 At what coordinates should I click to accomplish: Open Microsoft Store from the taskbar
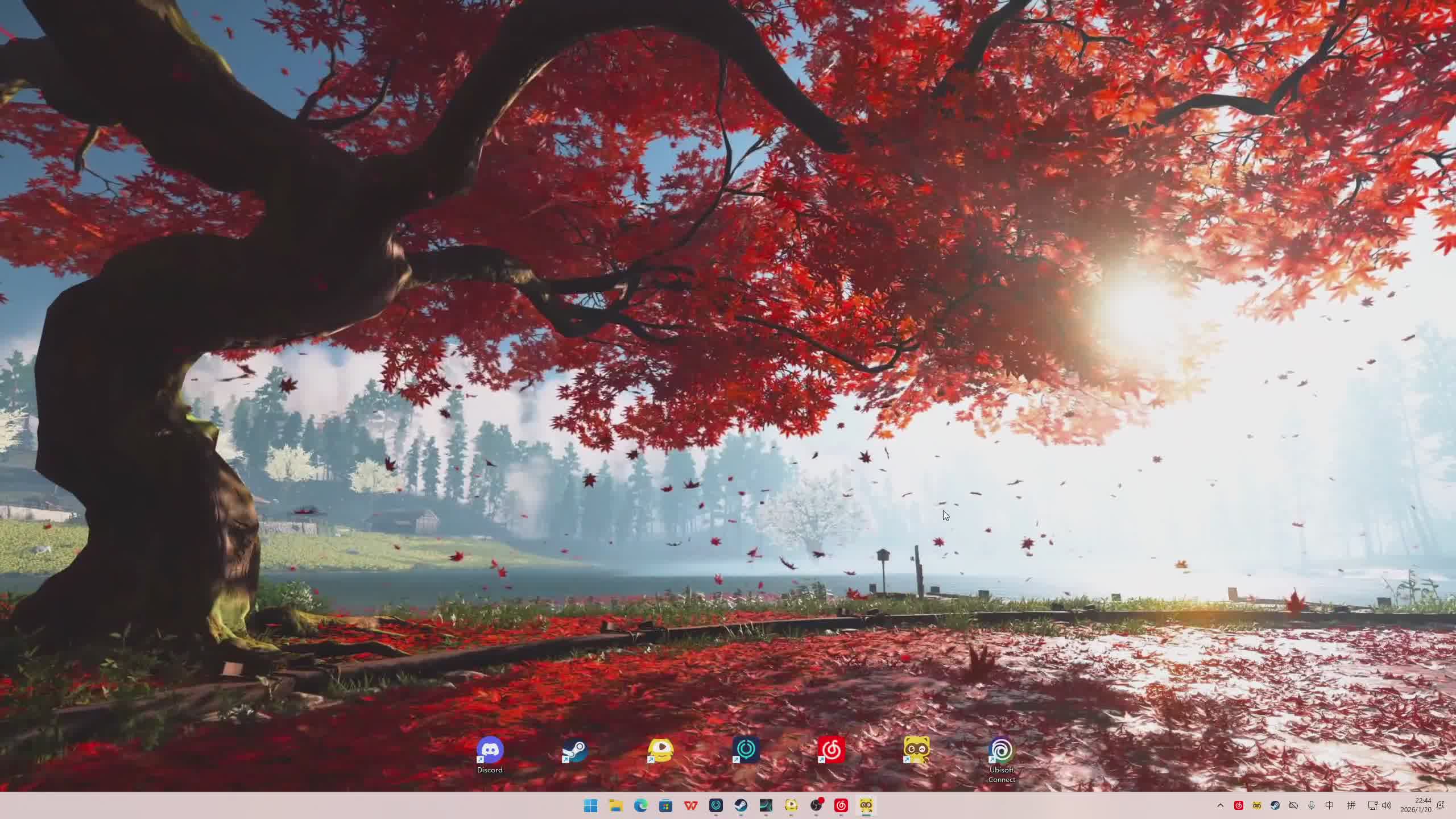(x=666, y=805)
